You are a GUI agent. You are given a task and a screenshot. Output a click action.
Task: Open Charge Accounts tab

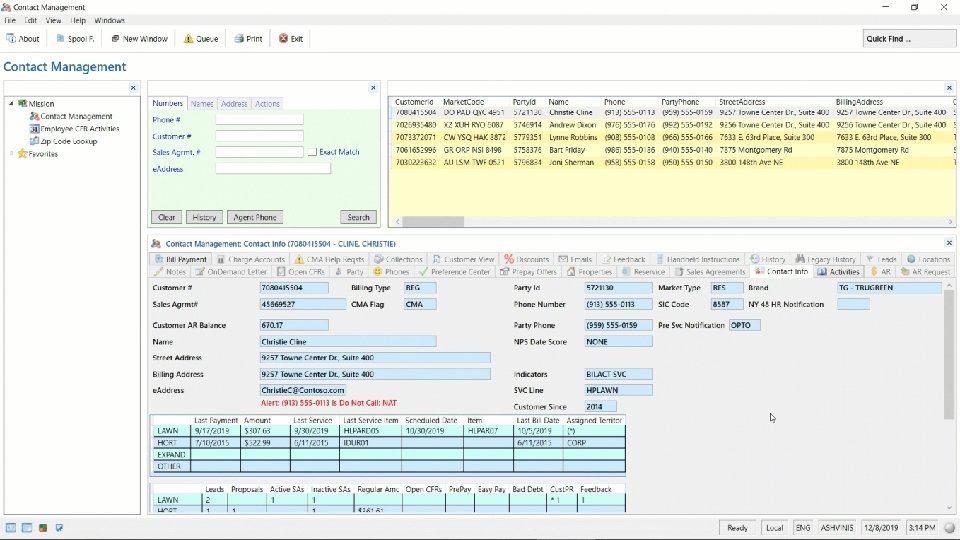pyautogui.click(x=251, y=259)
